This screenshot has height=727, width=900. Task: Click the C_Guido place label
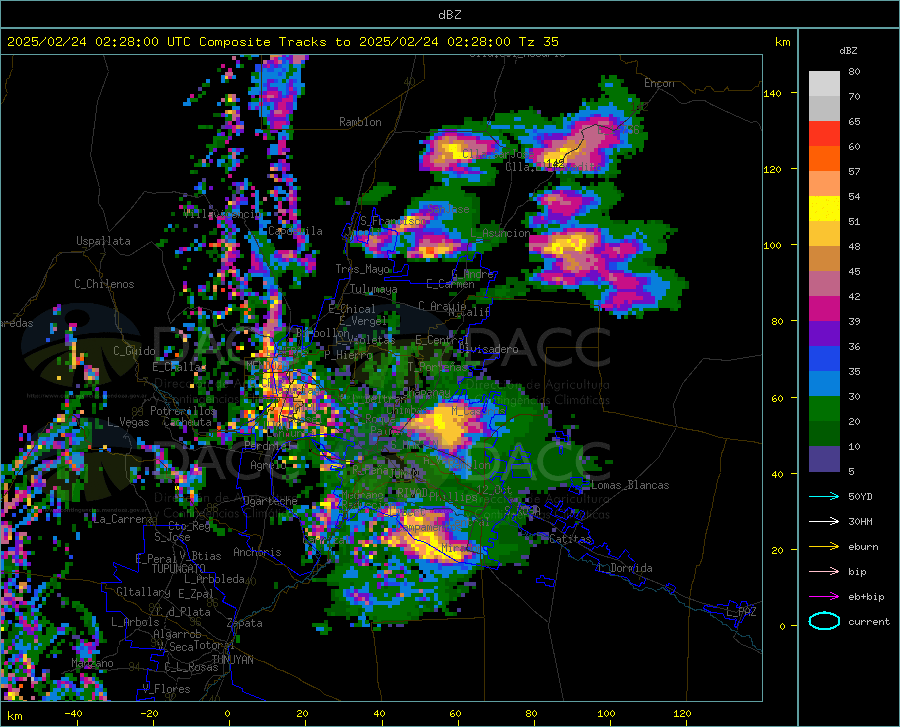[134, 351]
